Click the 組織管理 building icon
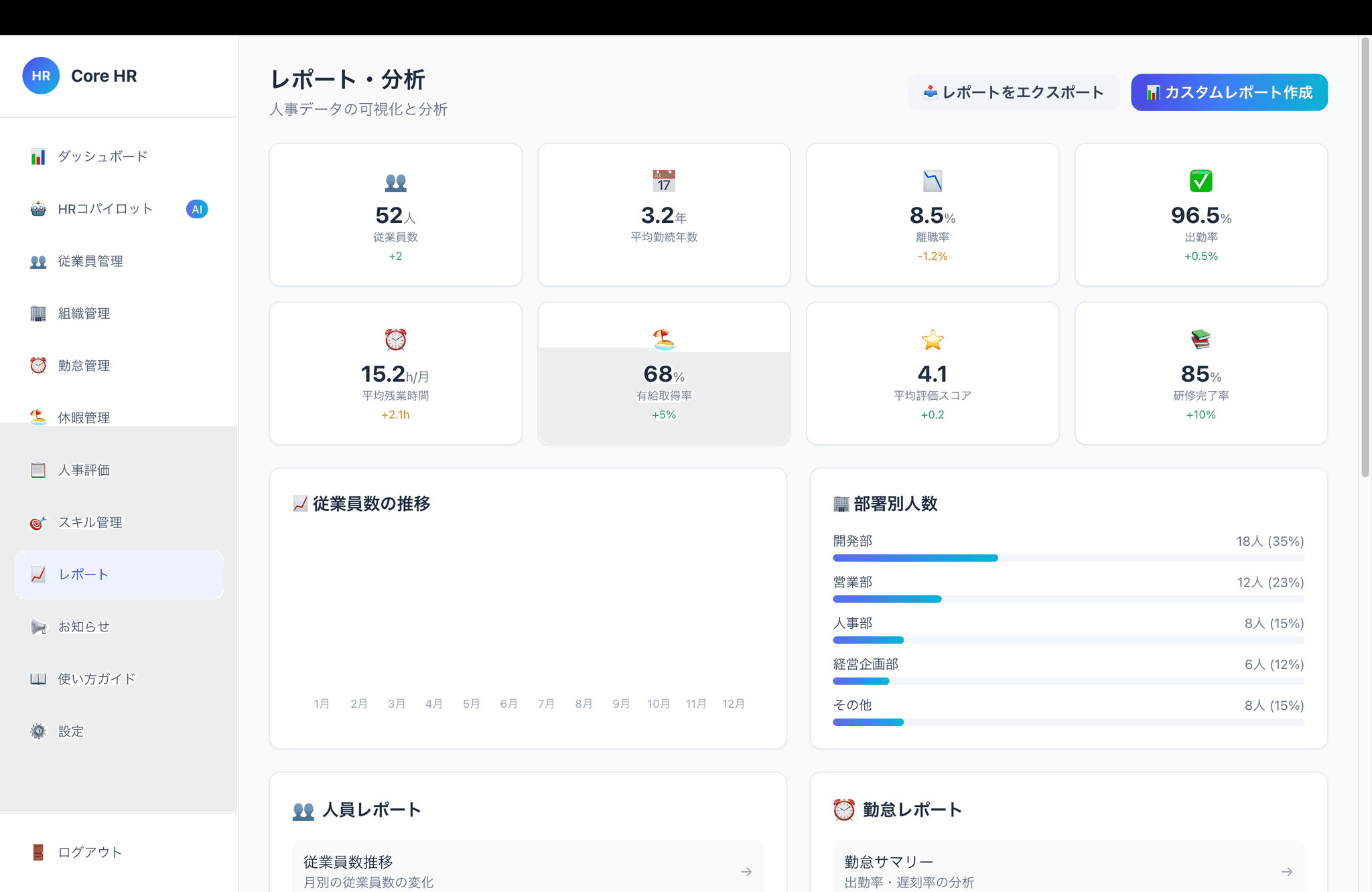Viewport: 1372px width, 892px height. coord(38,313)
